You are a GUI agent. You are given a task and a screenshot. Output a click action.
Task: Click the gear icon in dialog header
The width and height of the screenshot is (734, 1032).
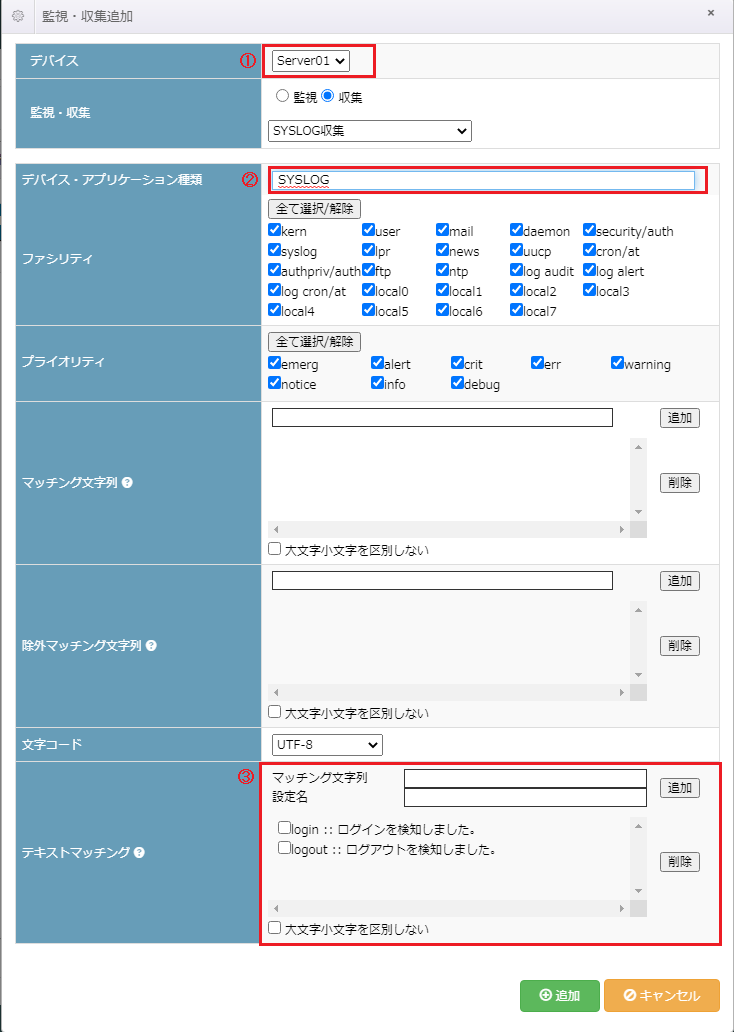(18, 16)
